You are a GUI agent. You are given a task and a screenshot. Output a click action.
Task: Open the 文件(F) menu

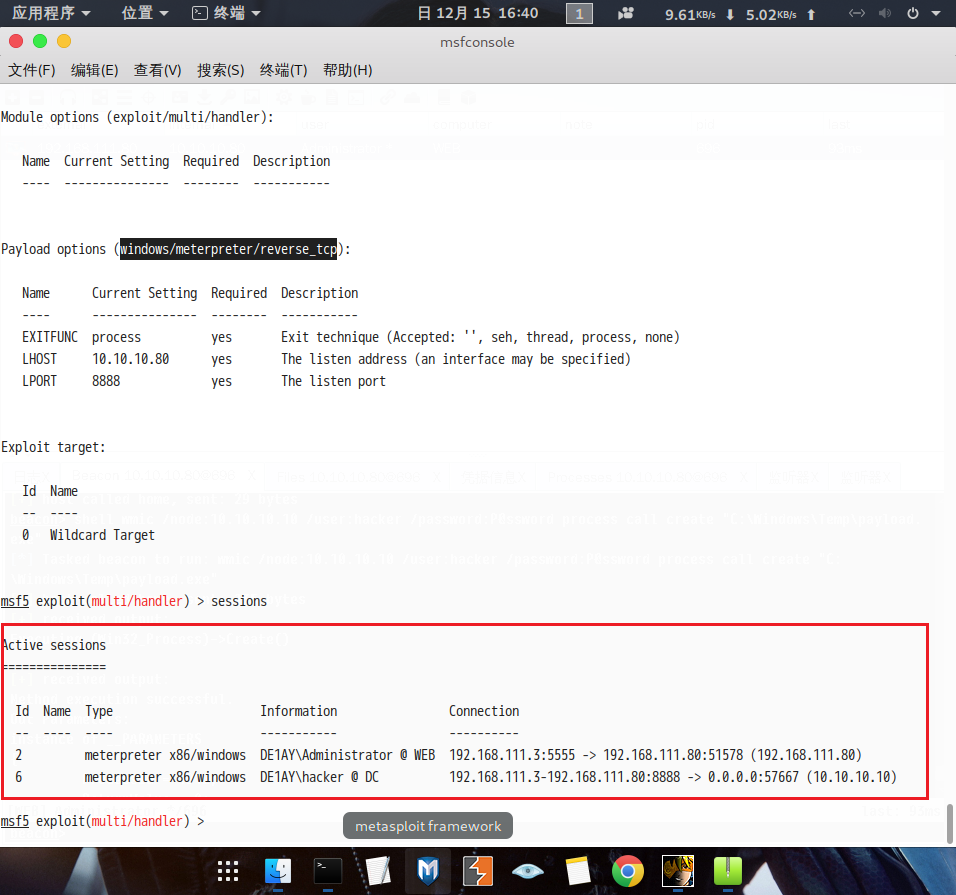(x=32, y=70)
